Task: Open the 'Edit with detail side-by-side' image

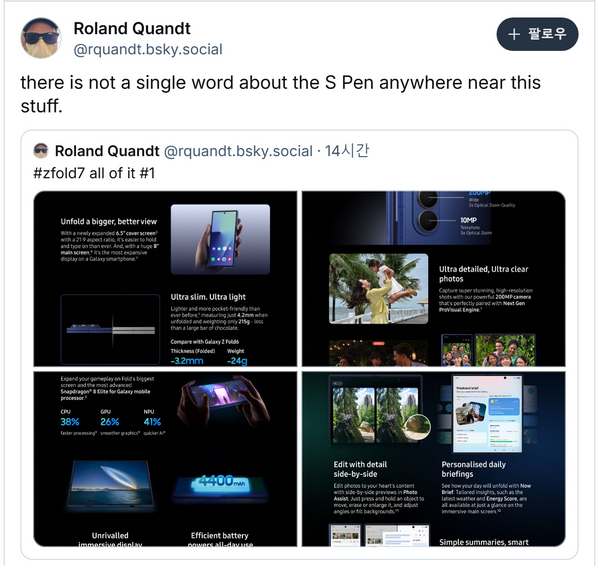Action: pyautogui.click(x=434, y=459)
